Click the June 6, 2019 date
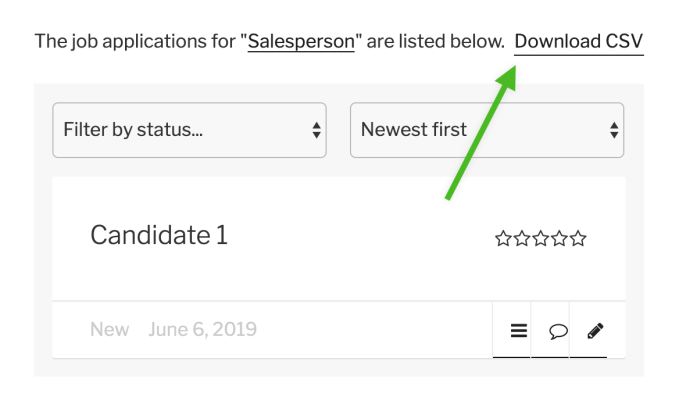The width and height of the screenshot is (679, 401). point(202,330)
